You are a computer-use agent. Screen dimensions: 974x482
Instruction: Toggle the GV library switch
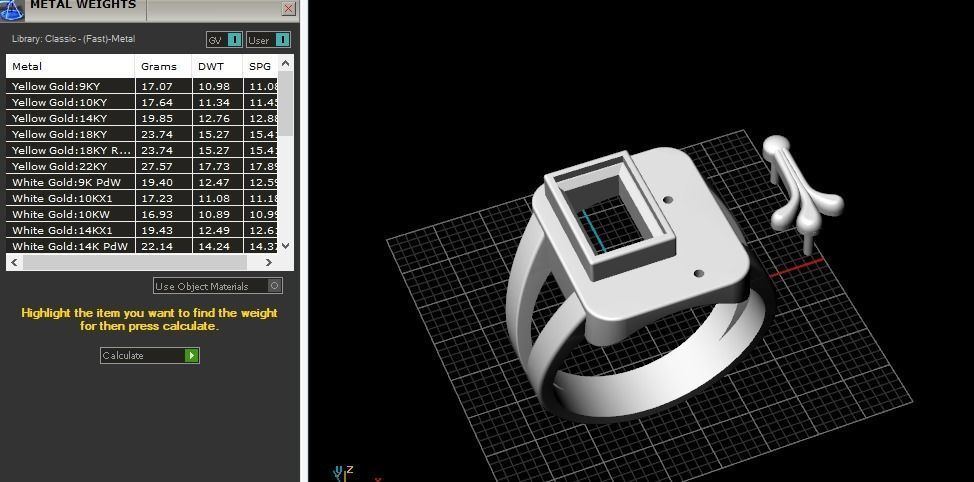point(224,40)
